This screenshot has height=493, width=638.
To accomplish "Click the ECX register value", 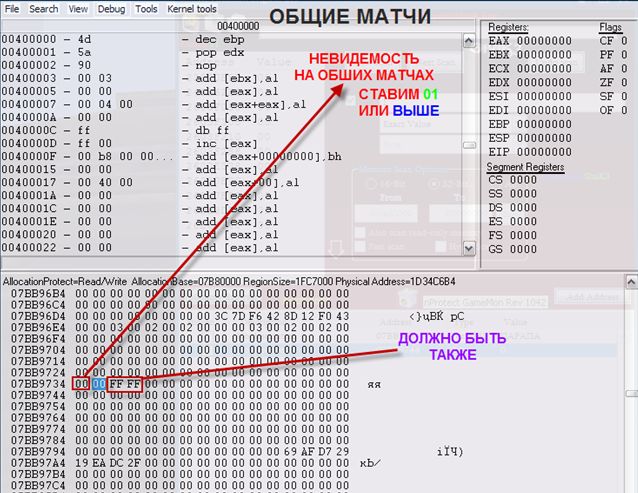I will coord(544,69).
